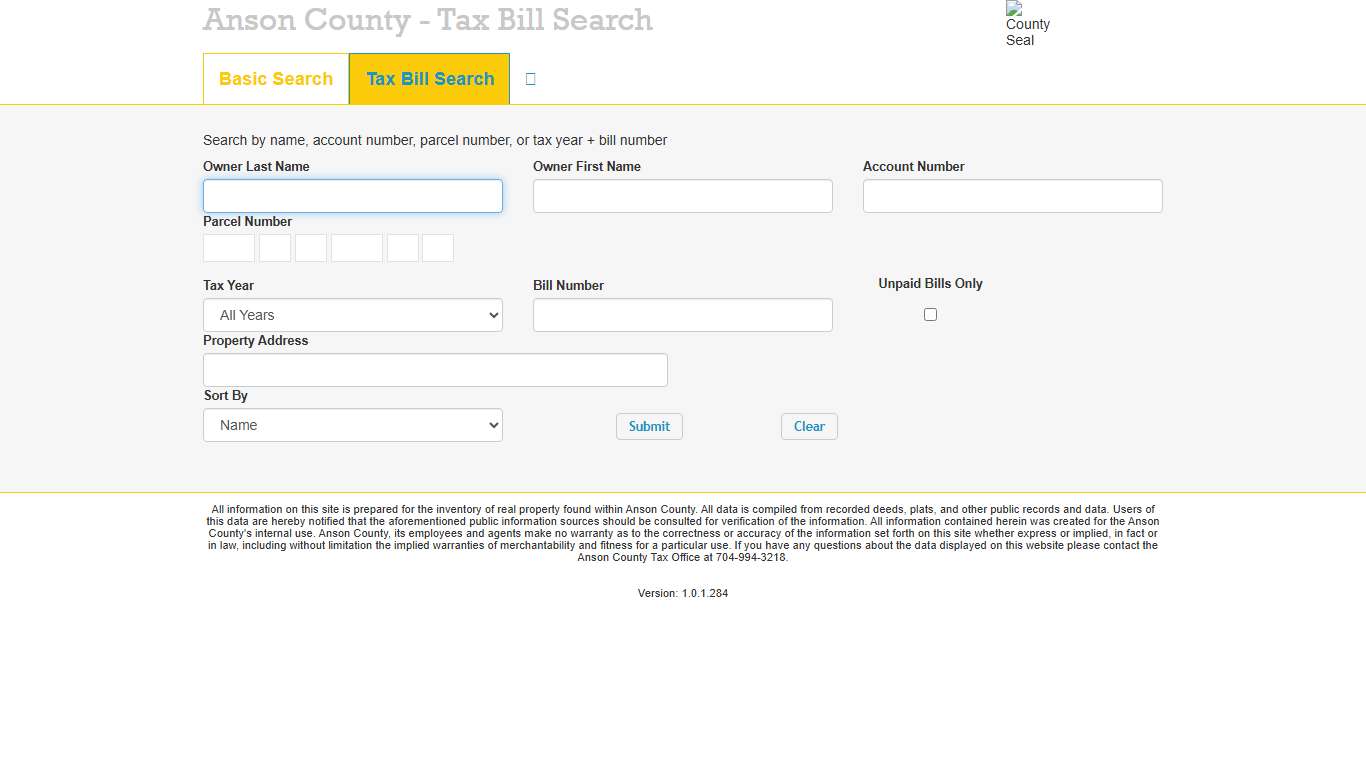Switch to the Basic Search tab
This screenshot has width=1366, height=768.
pyautogui.click(x=275, y=78)
